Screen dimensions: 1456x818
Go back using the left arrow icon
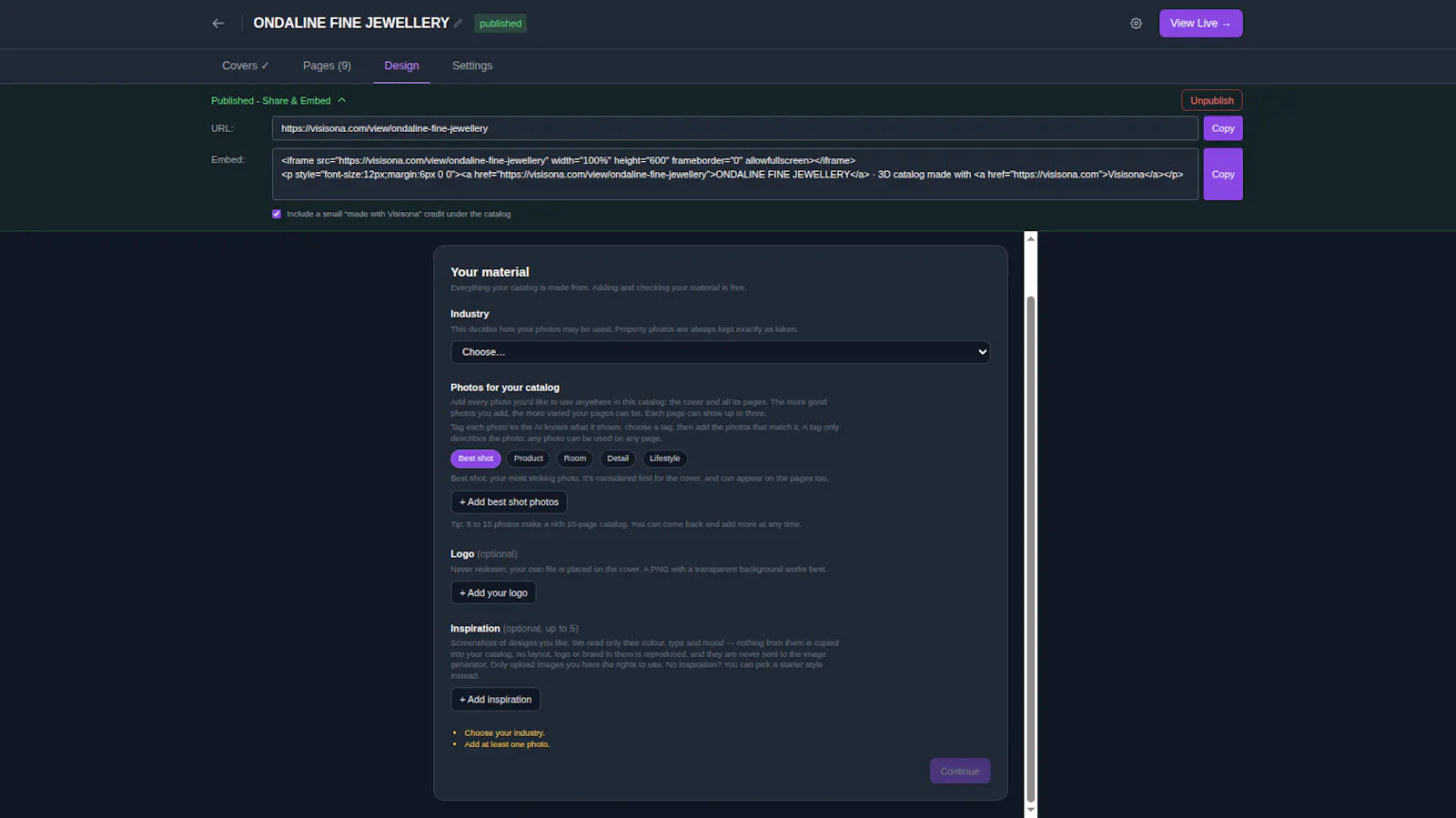[x=218, y=24]
